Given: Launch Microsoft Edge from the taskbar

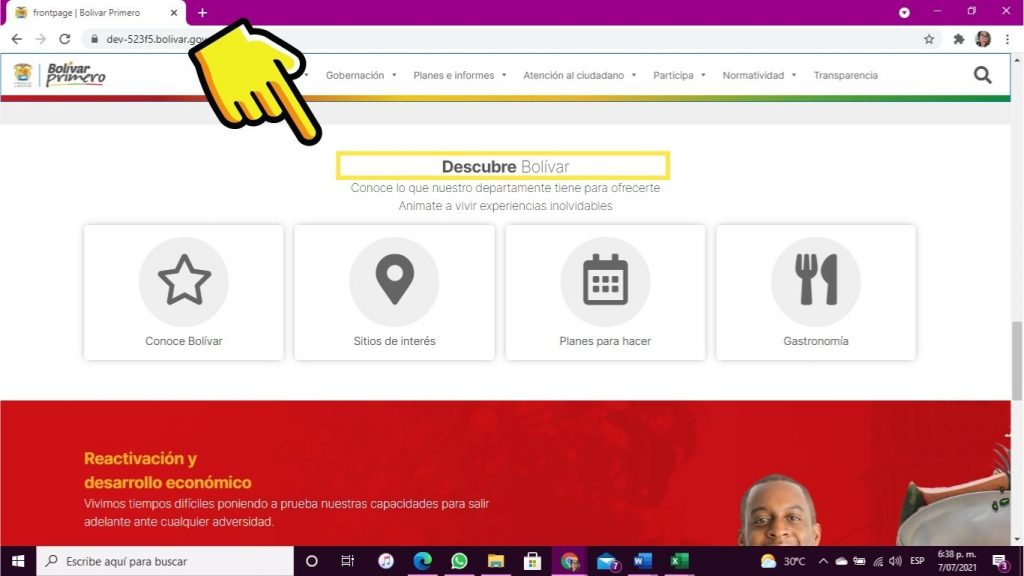Looking at the screenshot, I should (x=423, y=561).
